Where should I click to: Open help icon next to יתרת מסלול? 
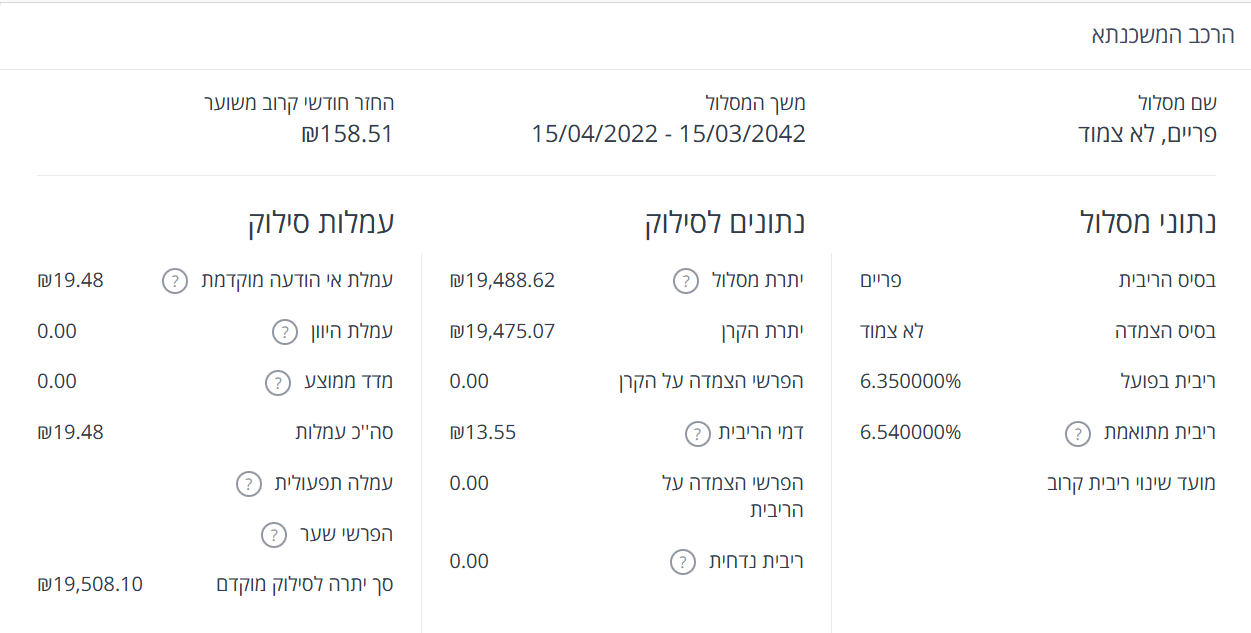(x=685, y=281)
